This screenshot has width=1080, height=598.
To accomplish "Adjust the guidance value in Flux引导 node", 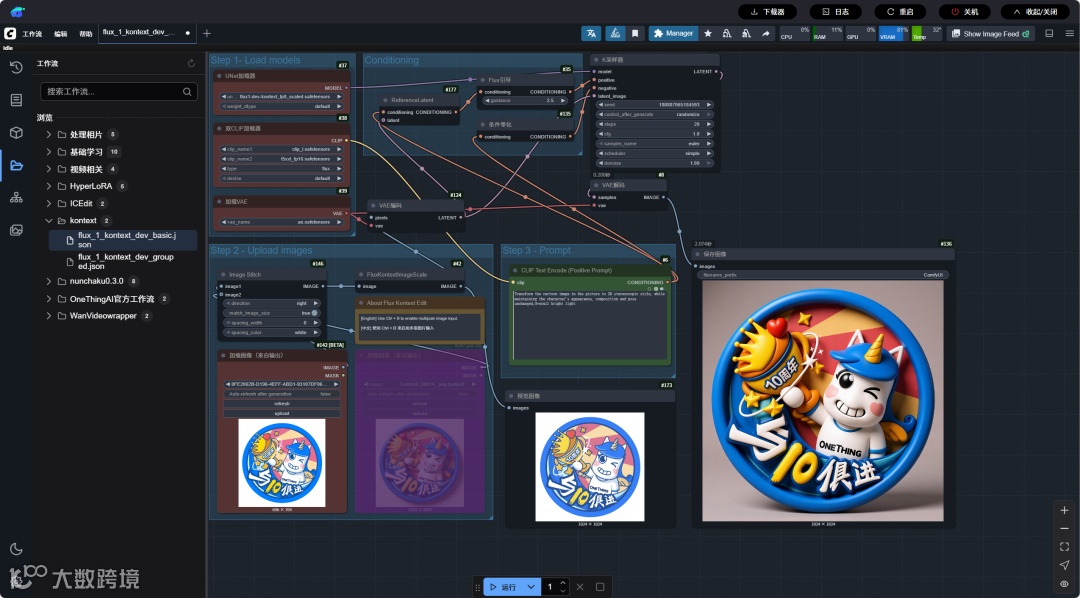I will [523, 101].
